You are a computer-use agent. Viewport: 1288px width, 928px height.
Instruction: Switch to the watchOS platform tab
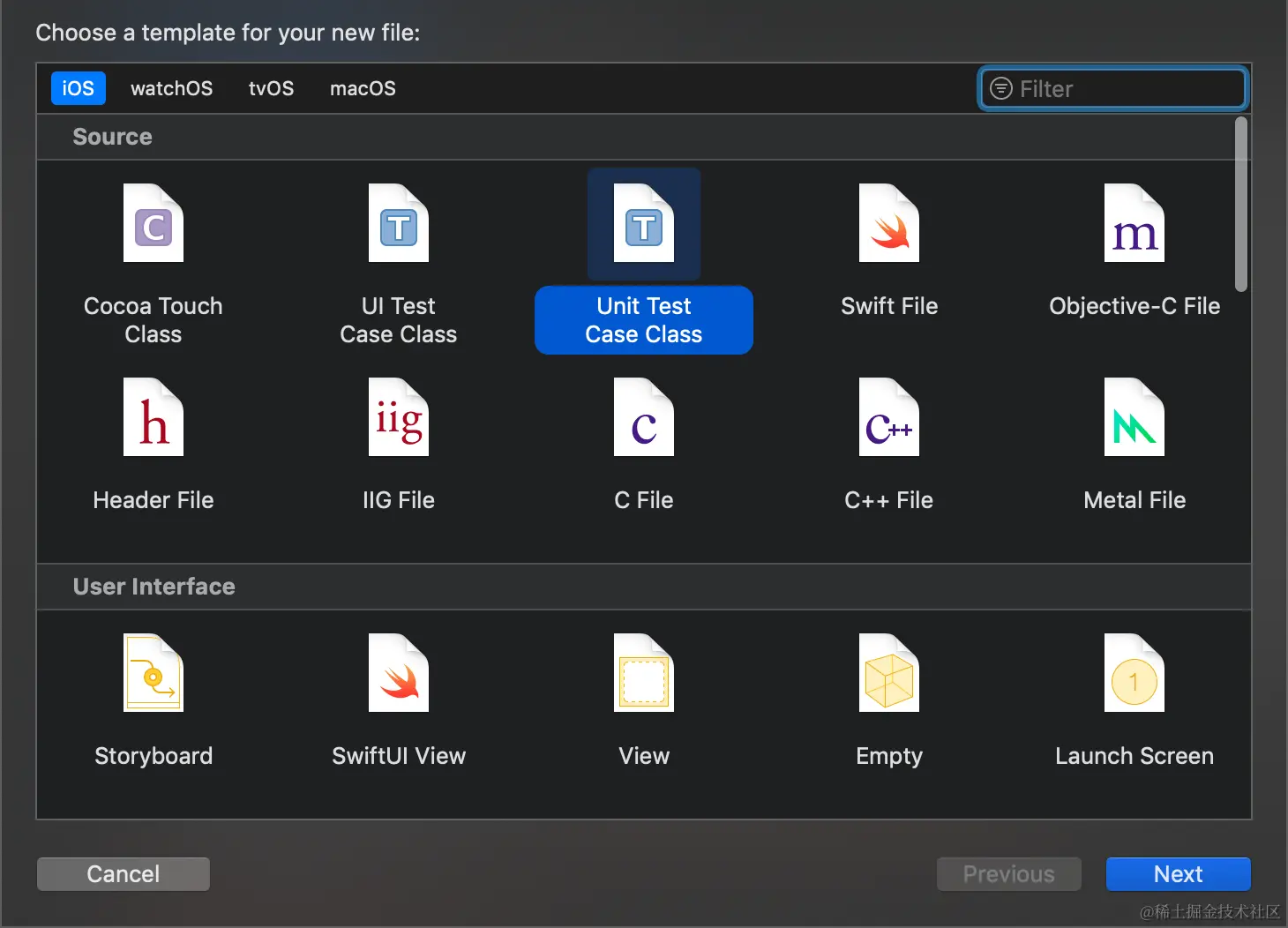tap(172, 88)
